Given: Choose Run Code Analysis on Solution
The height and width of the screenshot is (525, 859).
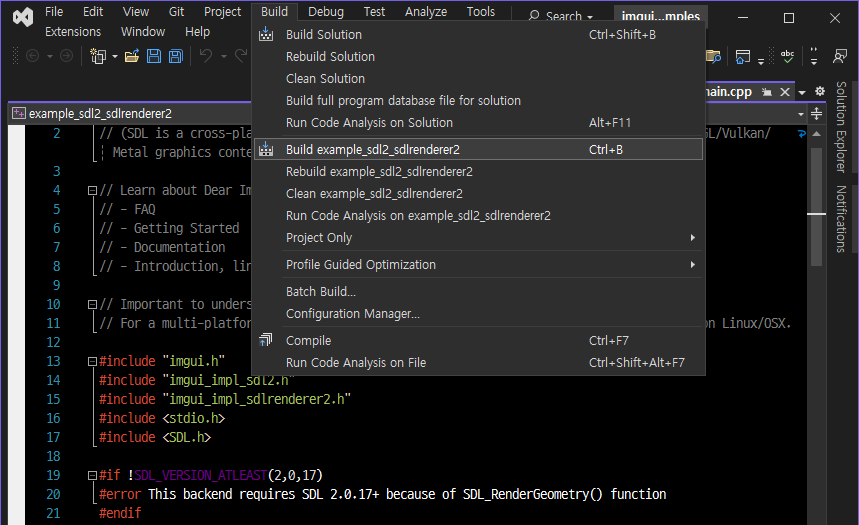Looking at the screenshot, I should 478,122.
